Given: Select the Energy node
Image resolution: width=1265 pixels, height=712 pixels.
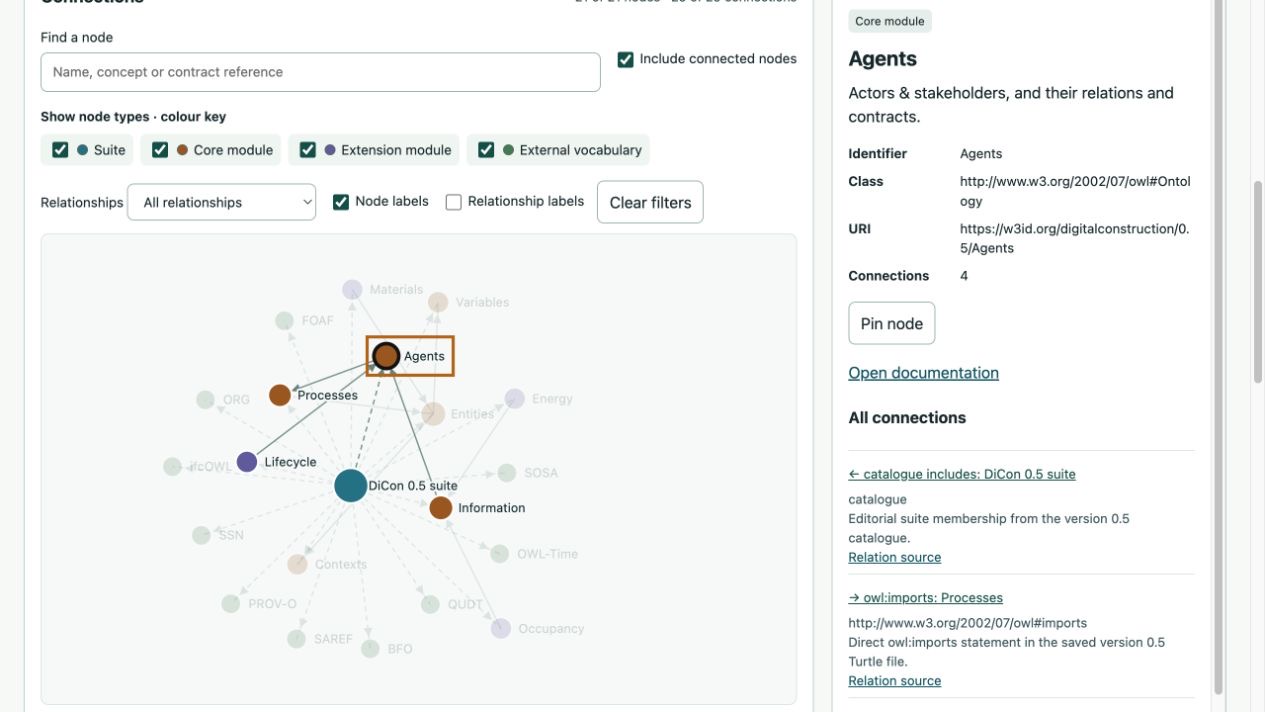Looking at the screenshot, I should coord(514,399).
